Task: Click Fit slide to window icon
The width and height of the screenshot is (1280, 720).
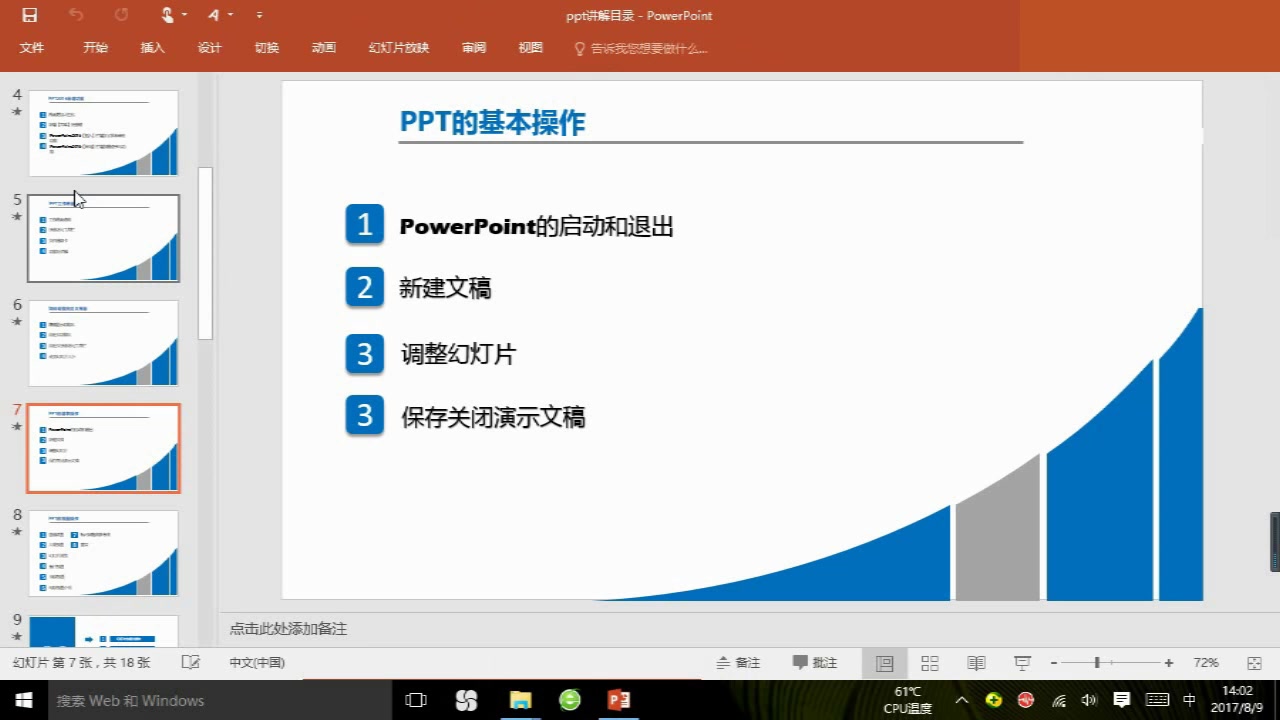Action: 1255,663
